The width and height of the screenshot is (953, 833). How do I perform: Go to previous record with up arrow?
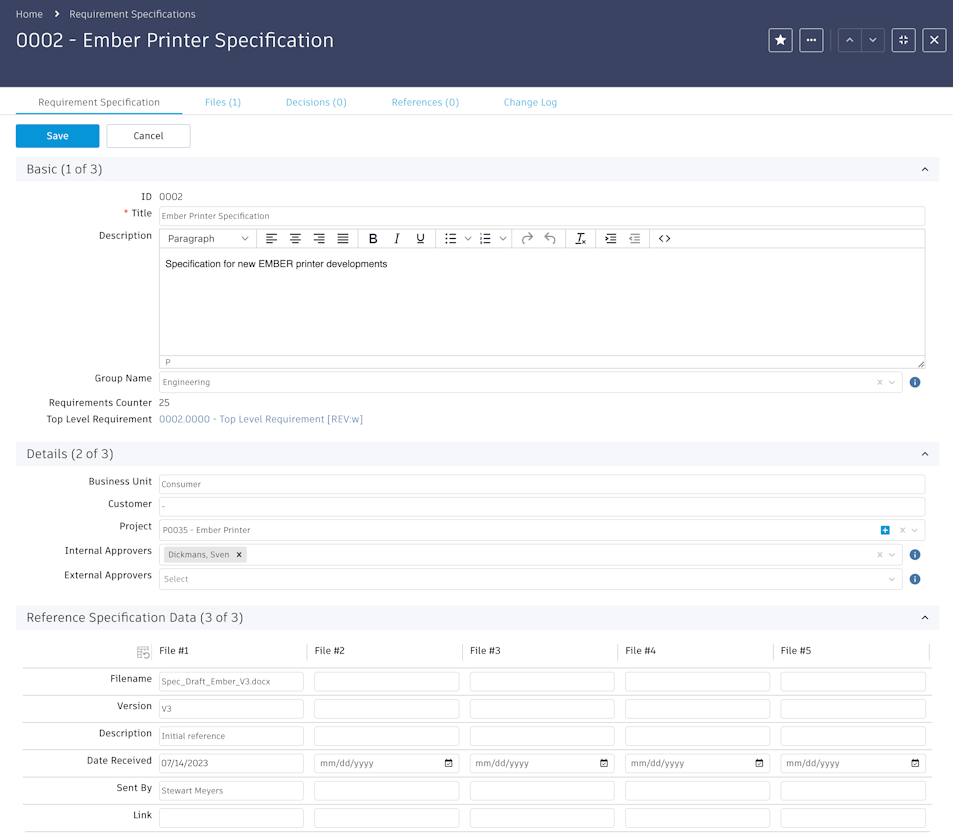coord(850,40)
